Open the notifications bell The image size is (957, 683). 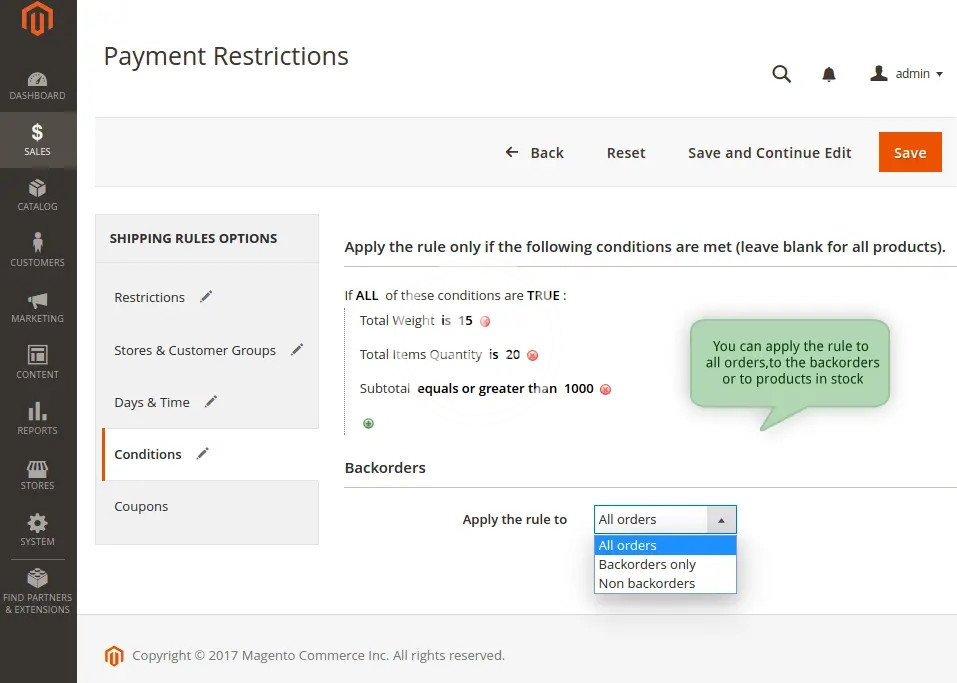tap(828, 74)
